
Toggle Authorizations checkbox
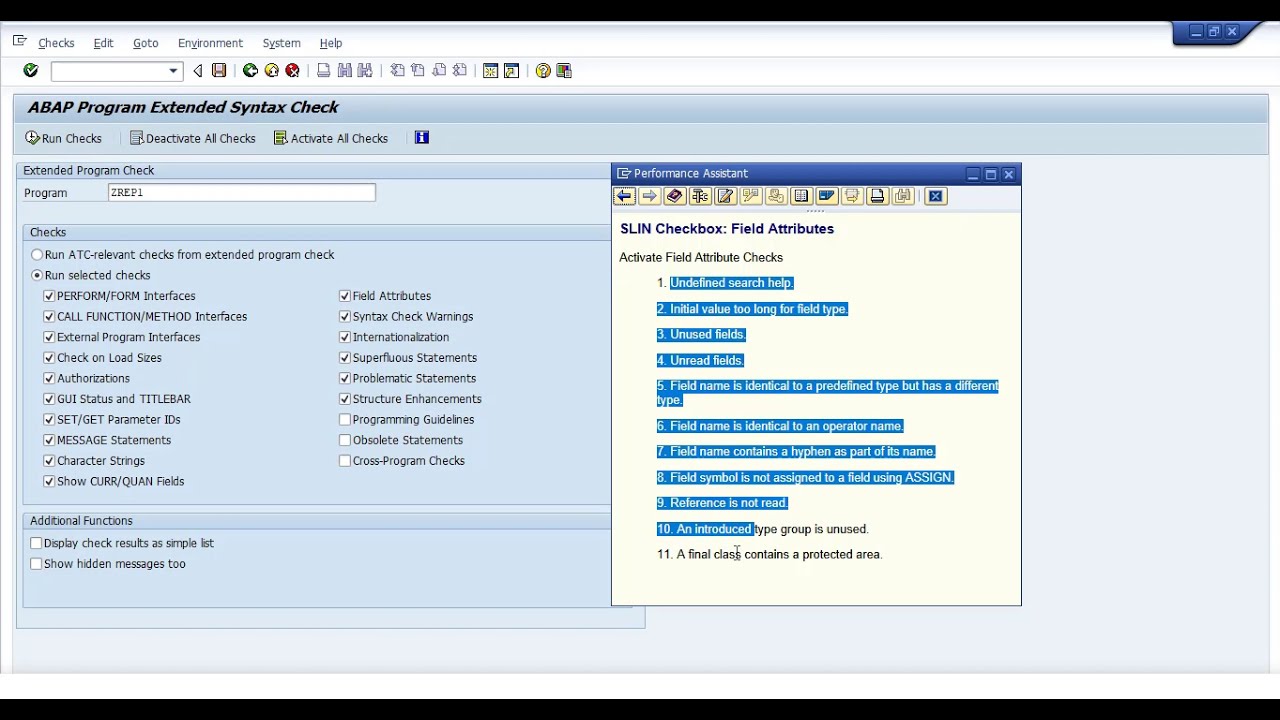point(49,378)
